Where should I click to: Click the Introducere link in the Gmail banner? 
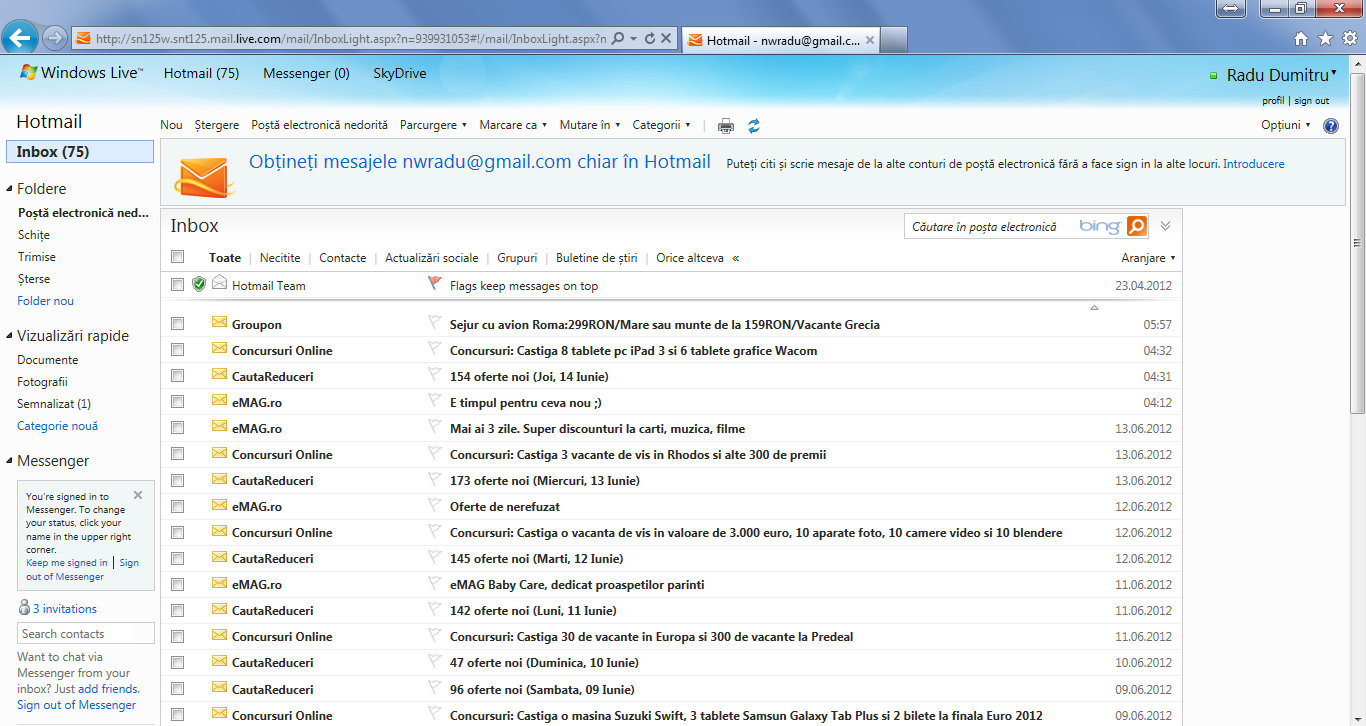coord(1254,163)
